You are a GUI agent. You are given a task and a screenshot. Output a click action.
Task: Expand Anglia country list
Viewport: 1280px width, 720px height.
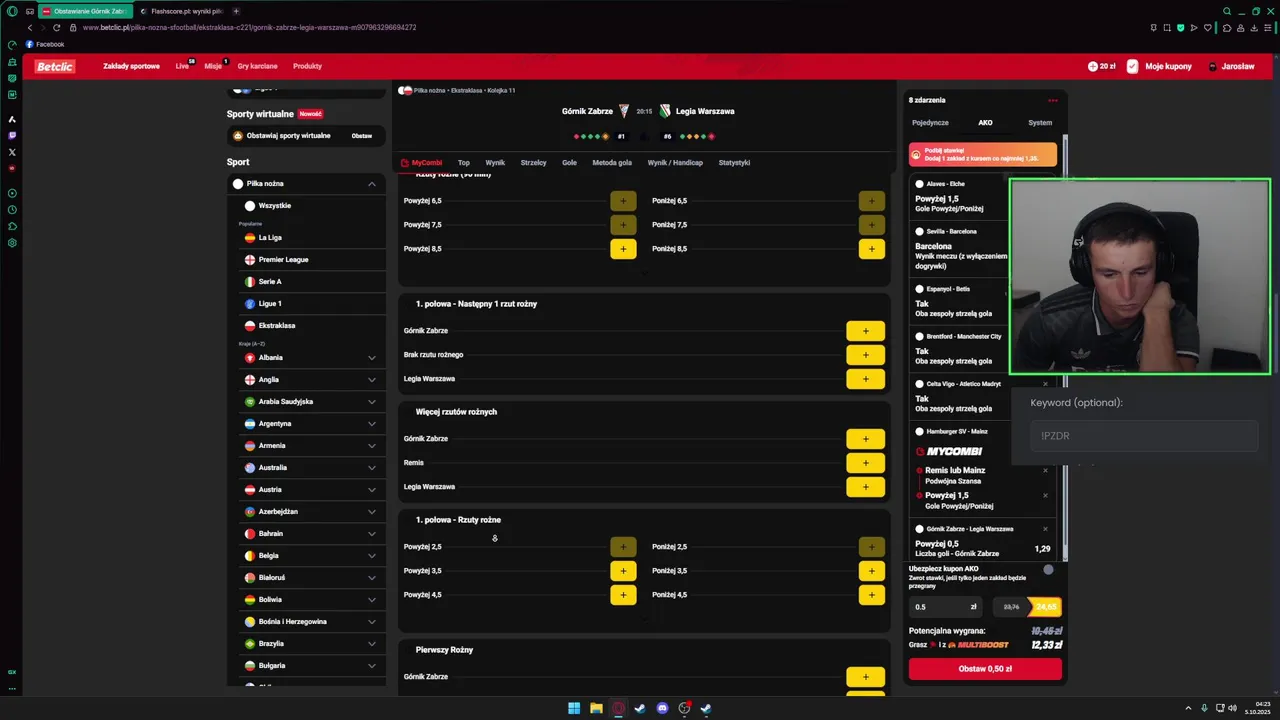coord(371,380)
